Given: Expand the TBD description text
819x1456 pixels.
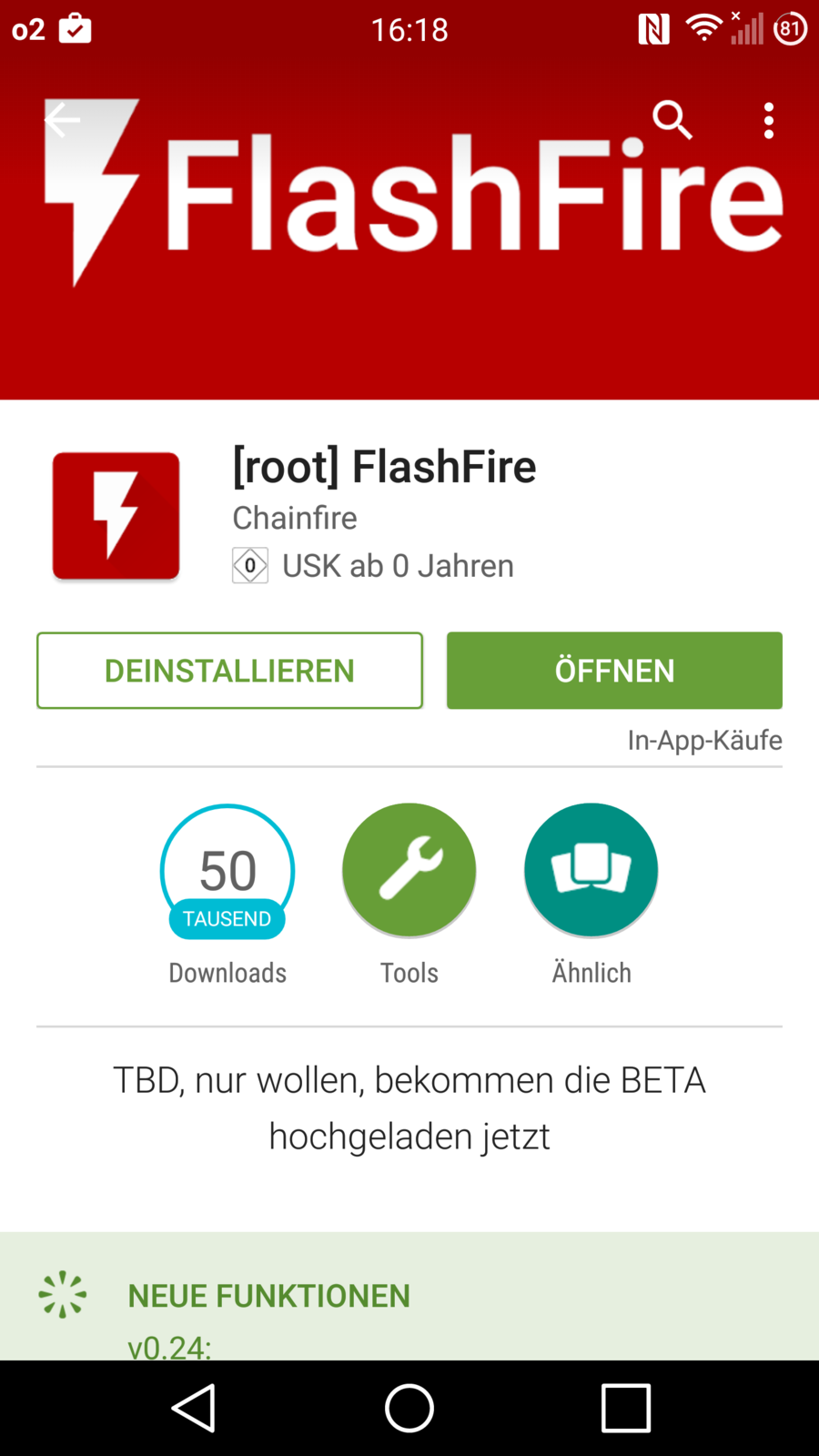Looking at the screenshot, I should pos(409,1107).
